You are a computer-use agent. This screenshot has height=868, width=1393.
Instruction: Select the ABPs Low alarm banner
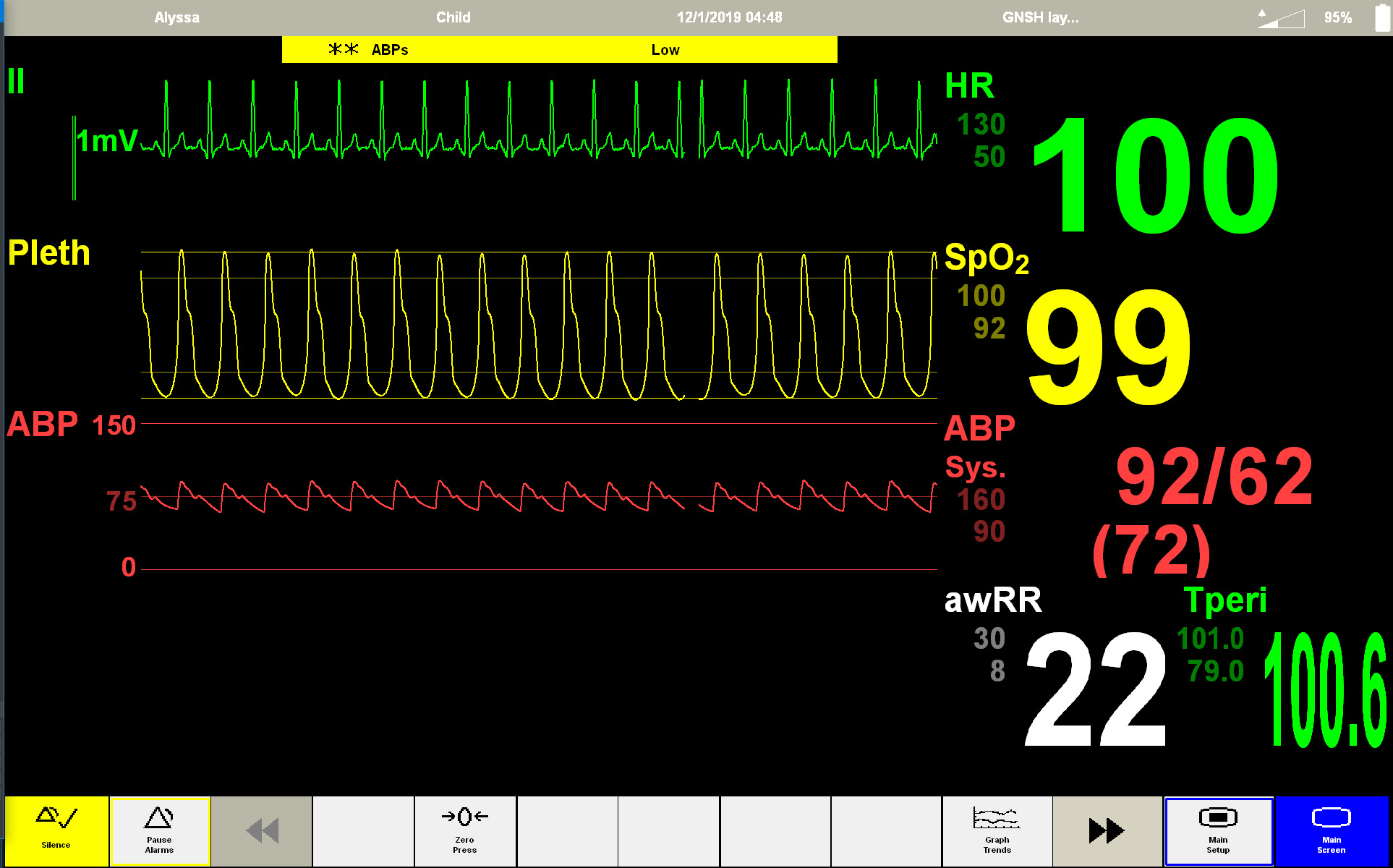559,49
